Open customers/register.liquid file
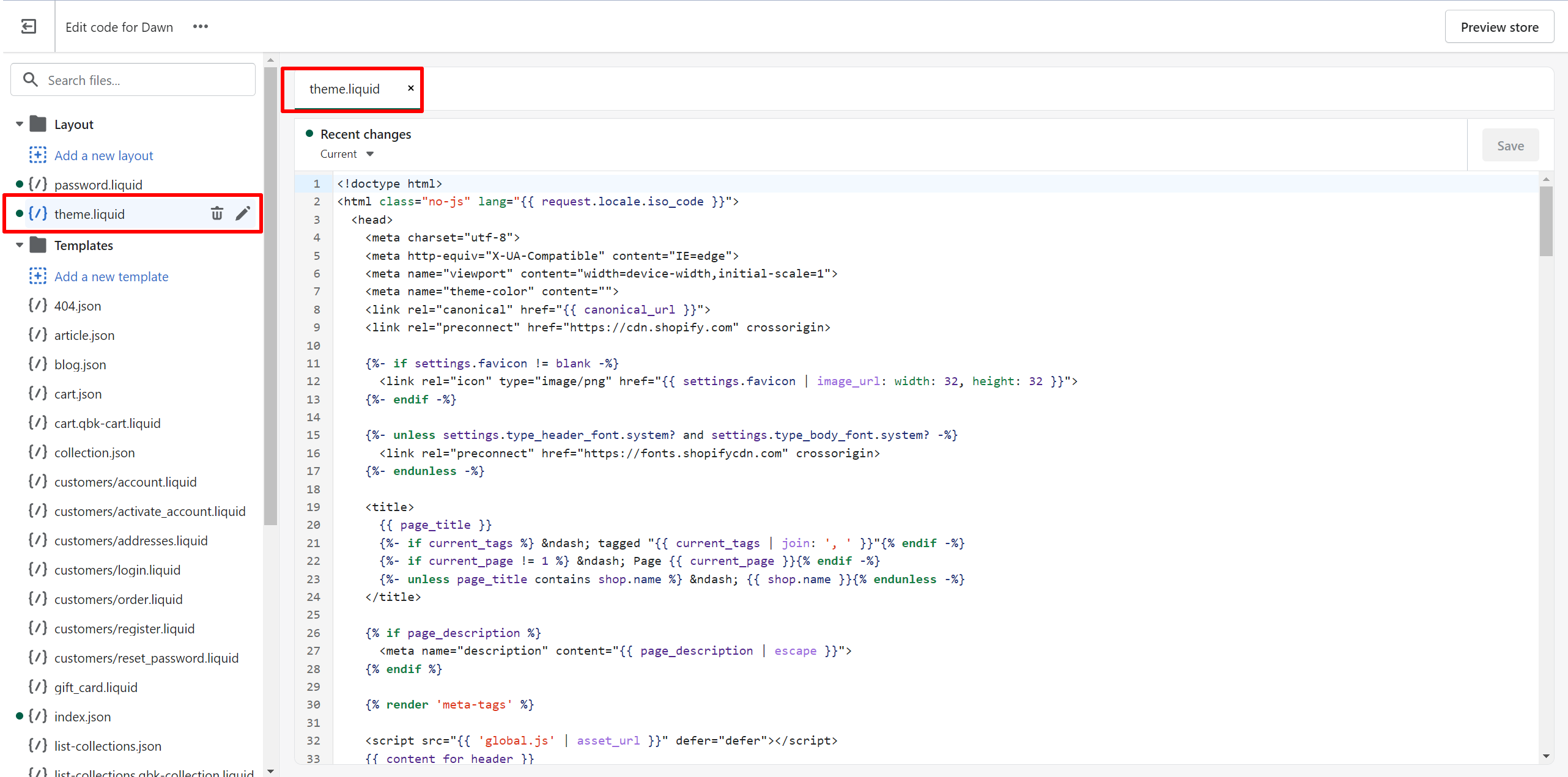The height and width of the screenshot is (777, 1568). click(x=124, y=628)
